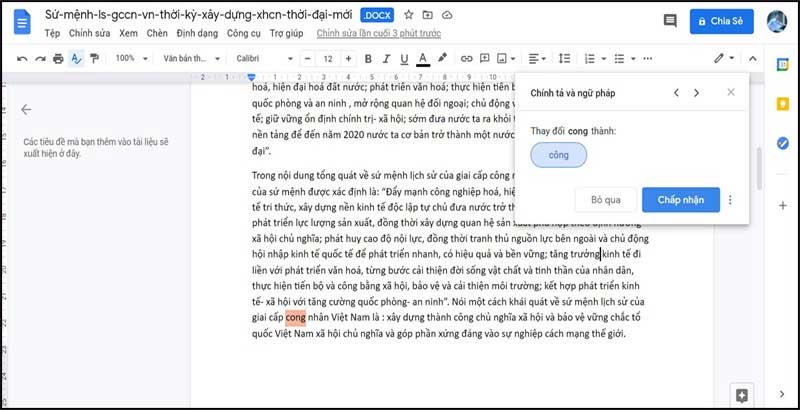Open the user account avatar
Viewport: 800px width, 410px height.
(777, 21)
